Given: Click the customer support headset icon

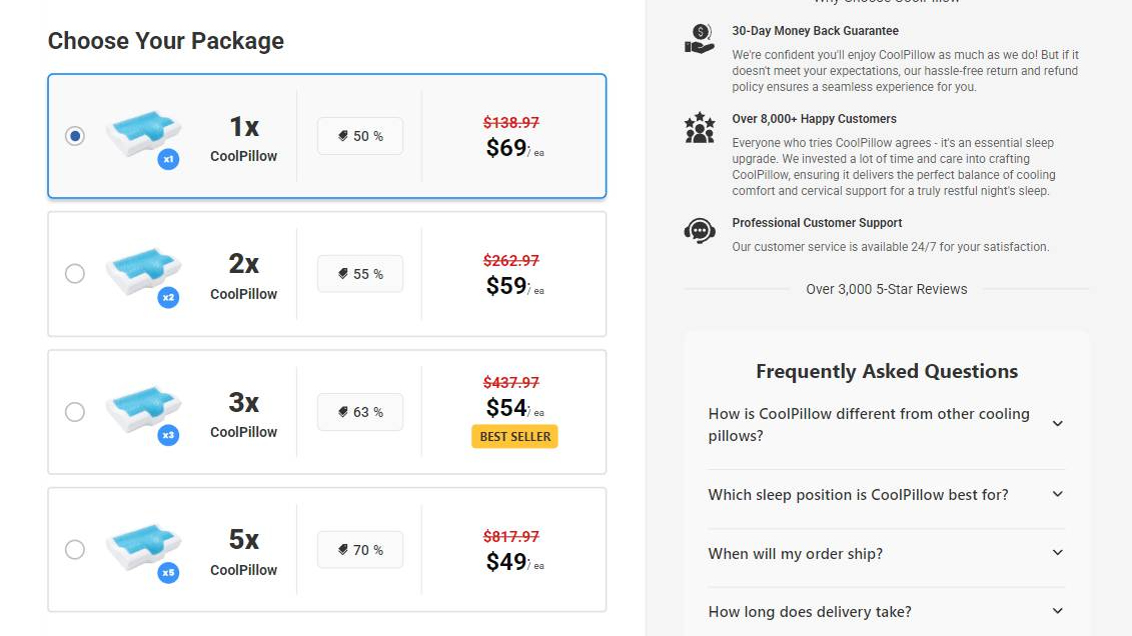Looking at the screenshot, I should coord(699,231).
